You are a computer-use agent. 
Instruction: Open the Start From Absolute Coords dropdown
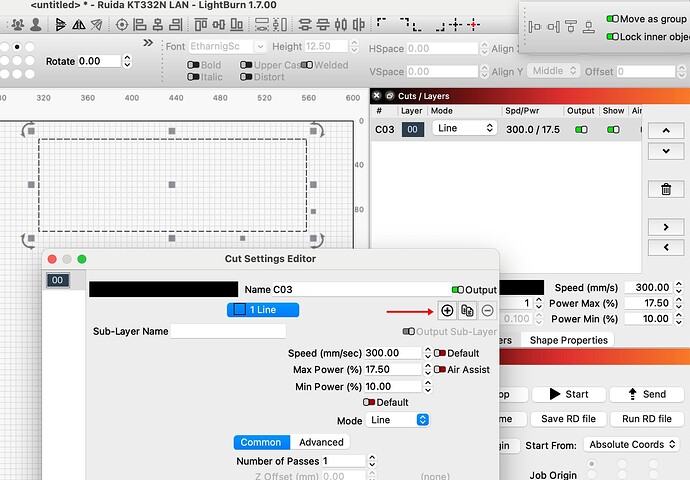[x=632, y=444]
